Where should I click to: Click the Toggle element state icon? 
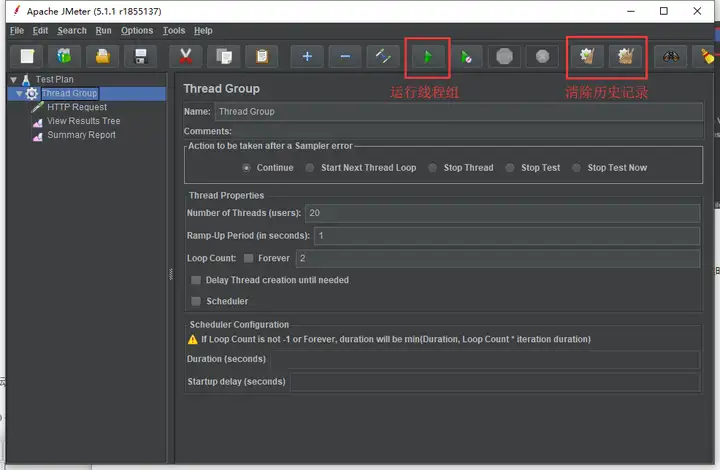(x=383, y=56)
